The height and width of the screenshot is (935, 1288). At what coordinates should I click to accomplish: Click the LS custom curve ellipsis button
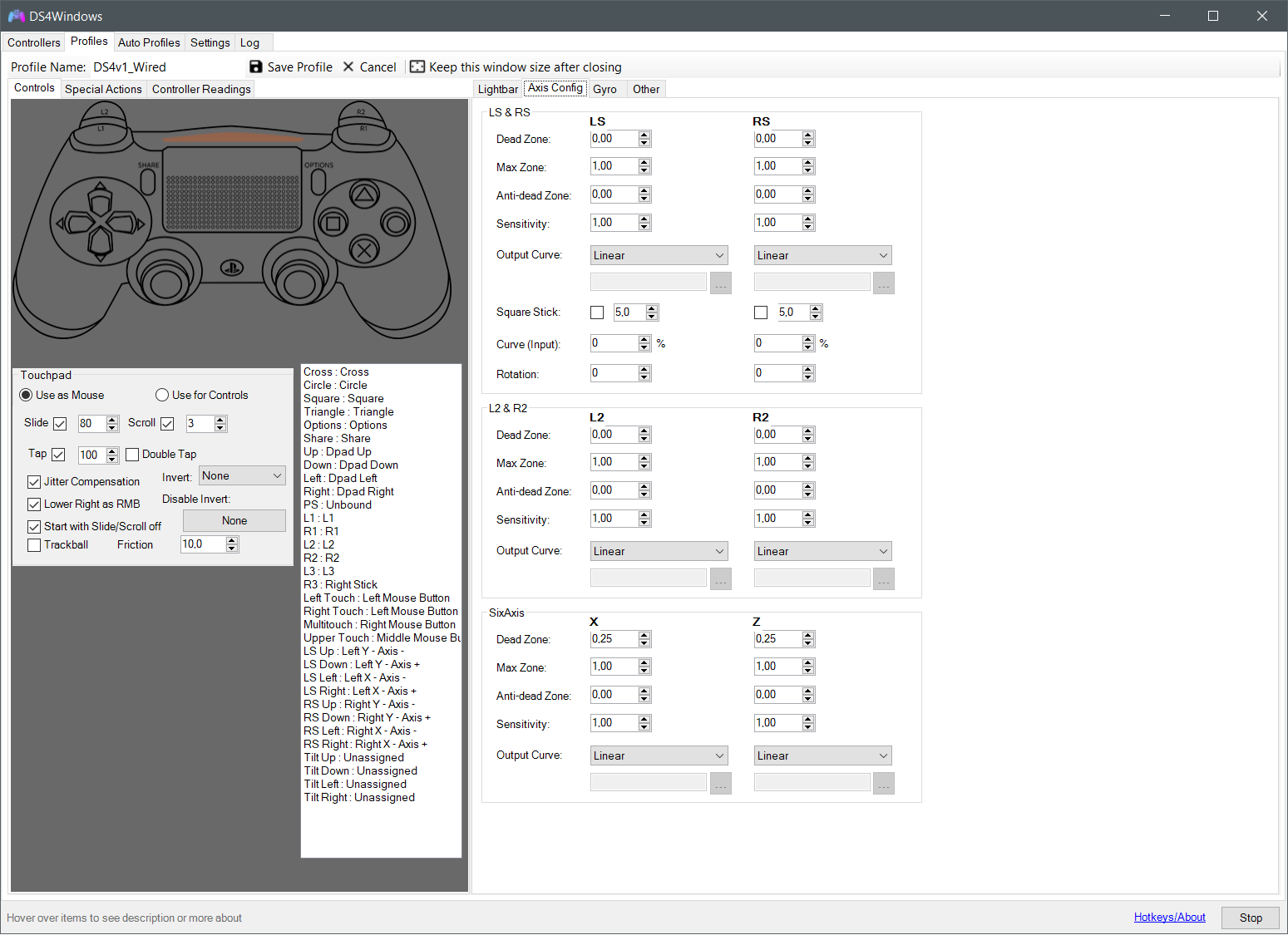(x=721, y=283)
